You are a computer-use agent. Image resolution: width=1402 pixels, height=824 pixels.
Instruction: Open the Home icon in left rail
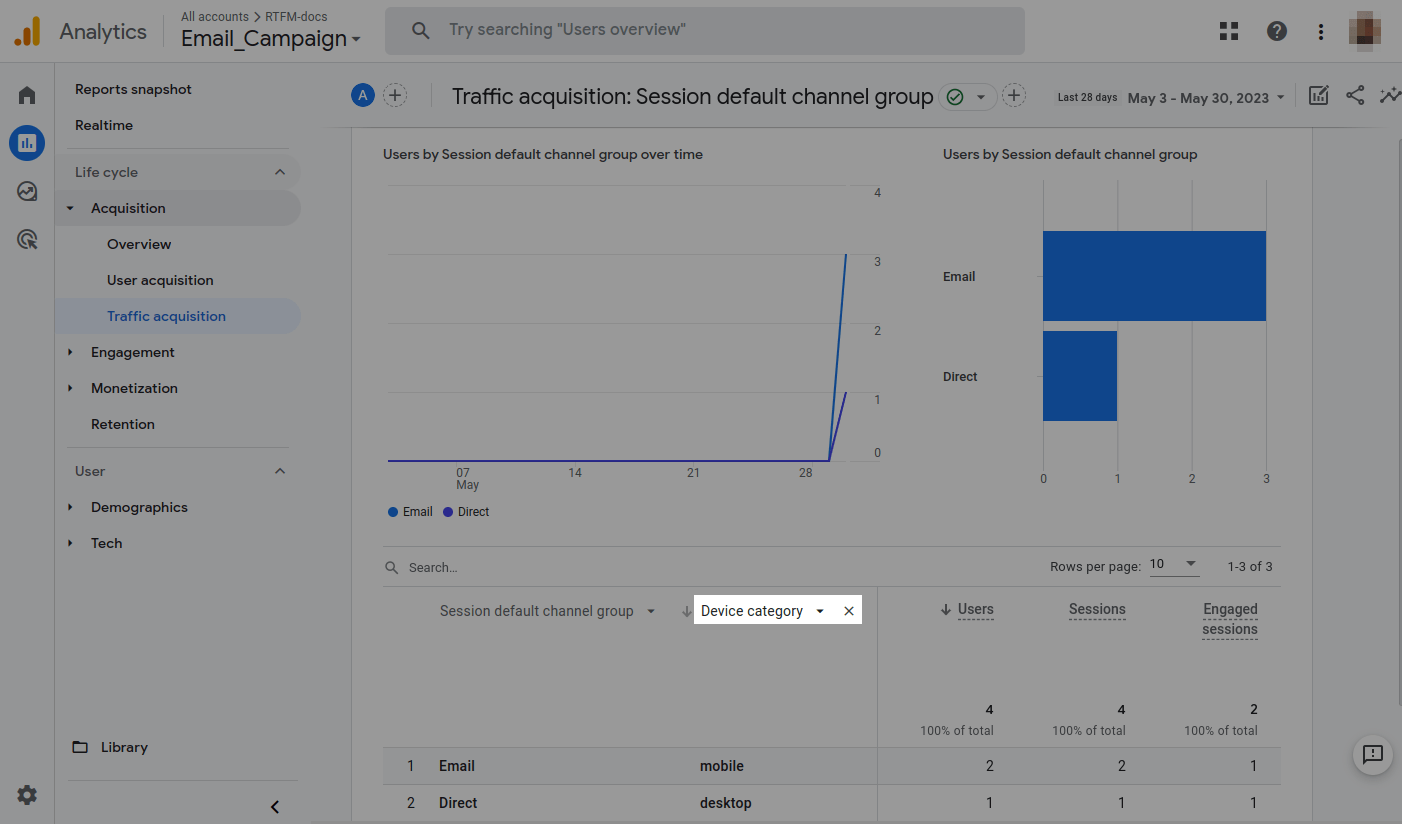[x=27, y=95]
